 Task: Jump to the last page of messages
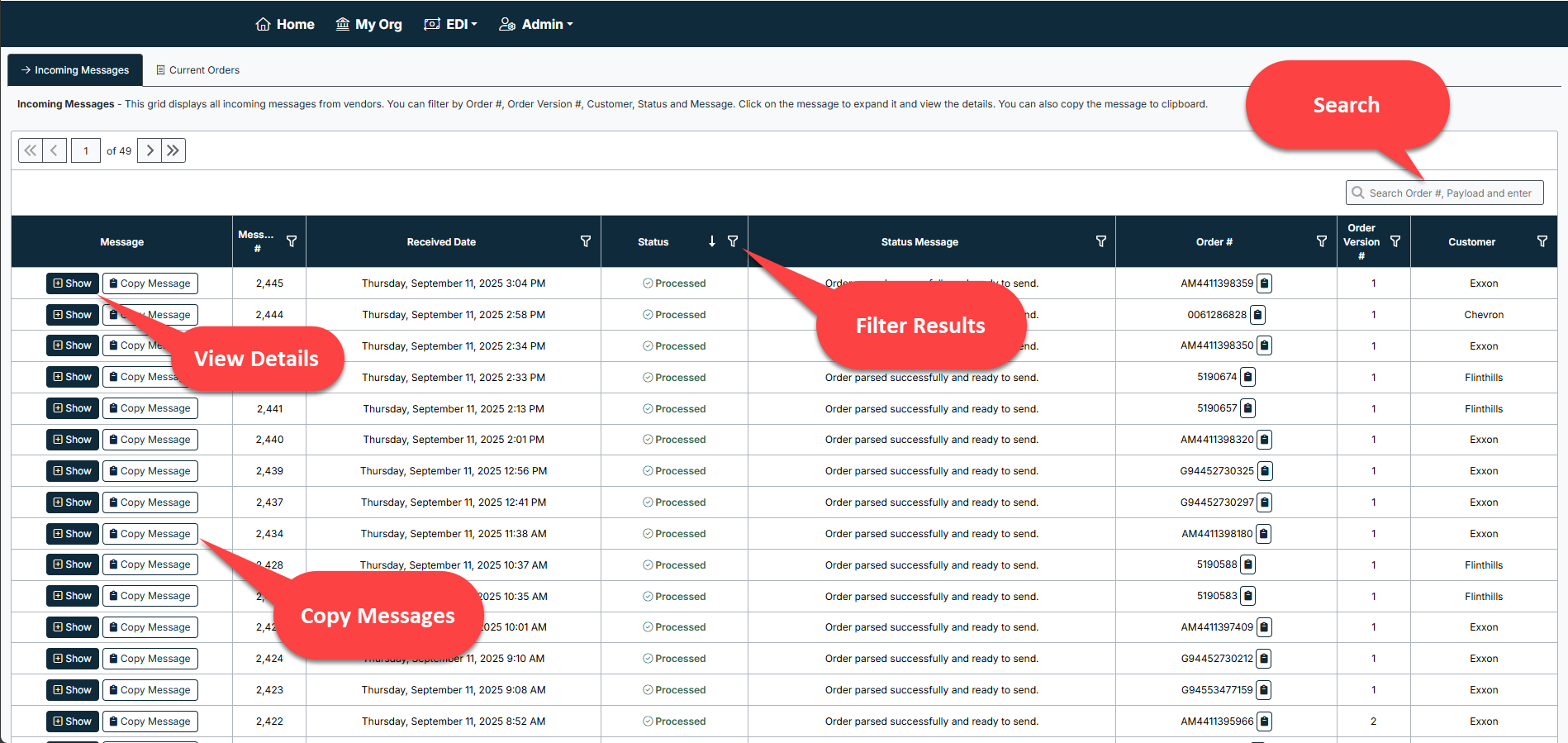(x=173, y=150)
